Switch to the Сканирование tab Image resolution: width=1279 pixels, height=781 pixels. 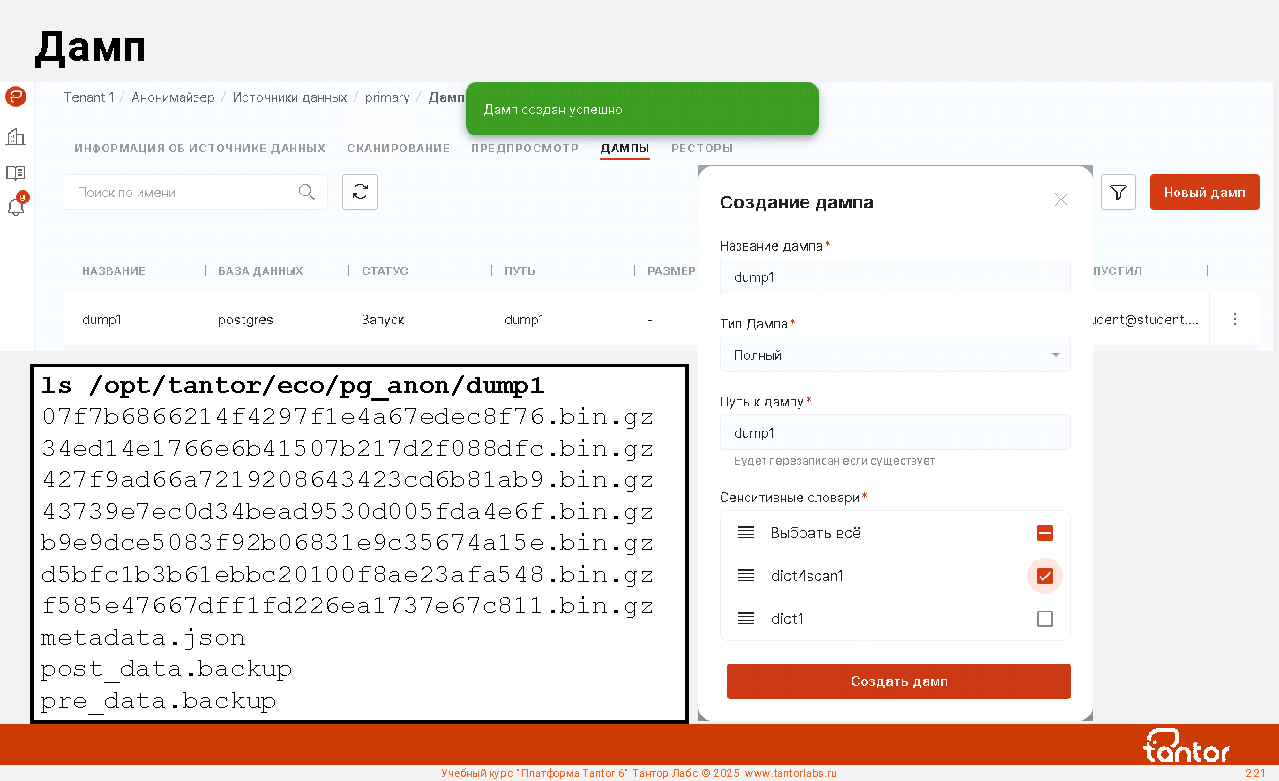pos(398,148)
